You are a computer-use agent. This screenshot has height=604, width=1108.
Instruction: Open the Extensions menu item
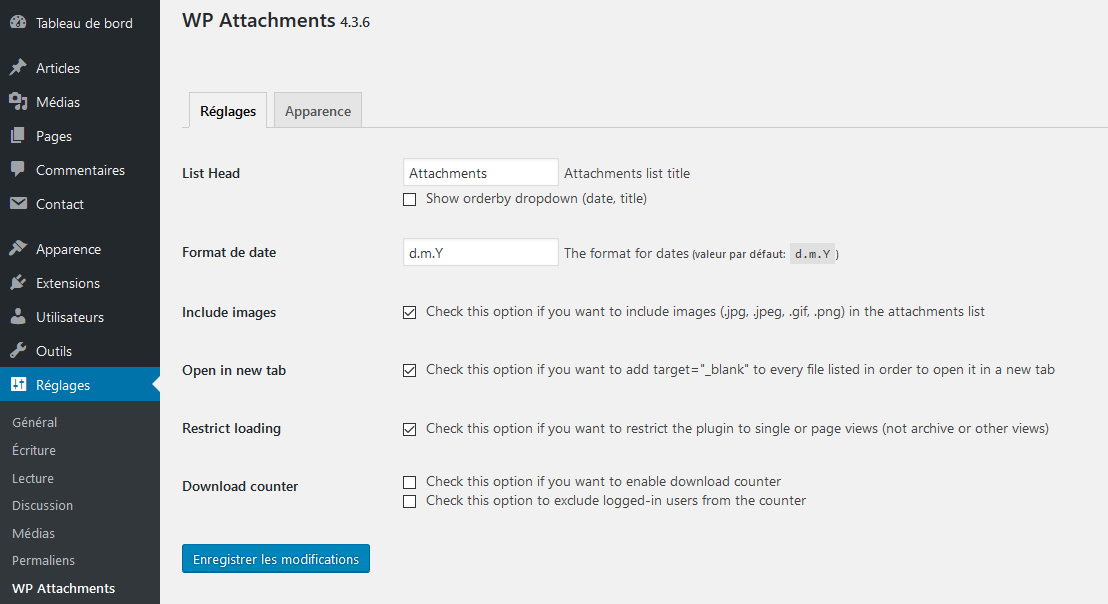click(80, 283)
